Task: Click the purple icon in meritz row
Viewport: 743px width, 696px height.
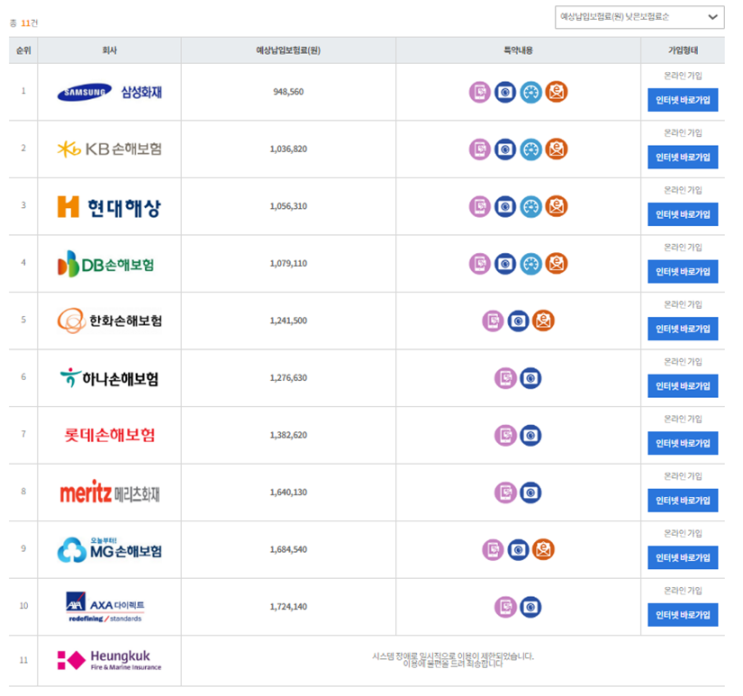Action: [x=506, y=493]
